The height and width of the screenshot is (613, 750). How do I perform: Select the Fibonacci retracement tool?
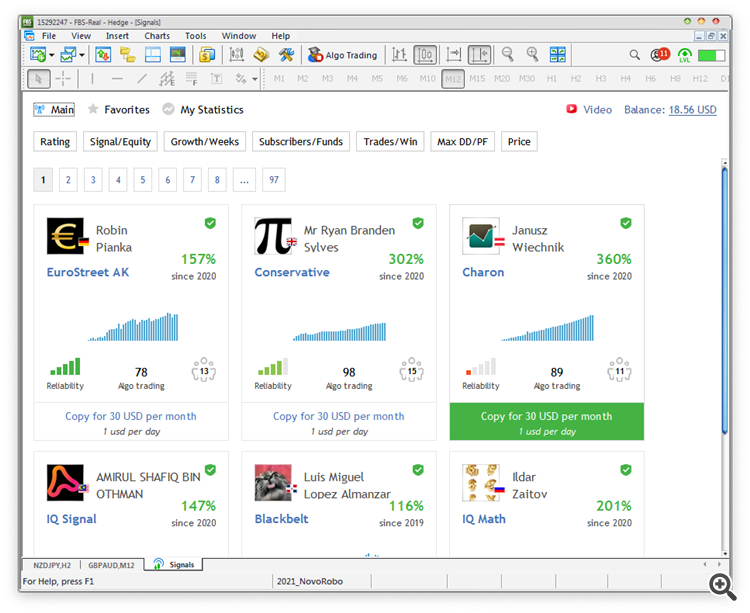192,79
